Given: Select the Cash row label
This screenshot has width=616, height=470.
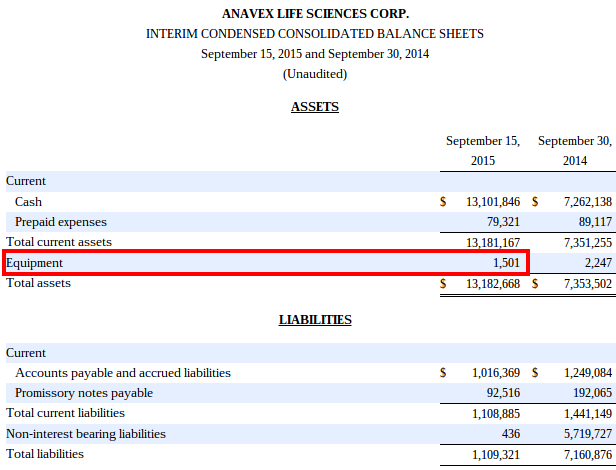Looking at the screenshot, I should pyautogui.click(x=28, y=202).
